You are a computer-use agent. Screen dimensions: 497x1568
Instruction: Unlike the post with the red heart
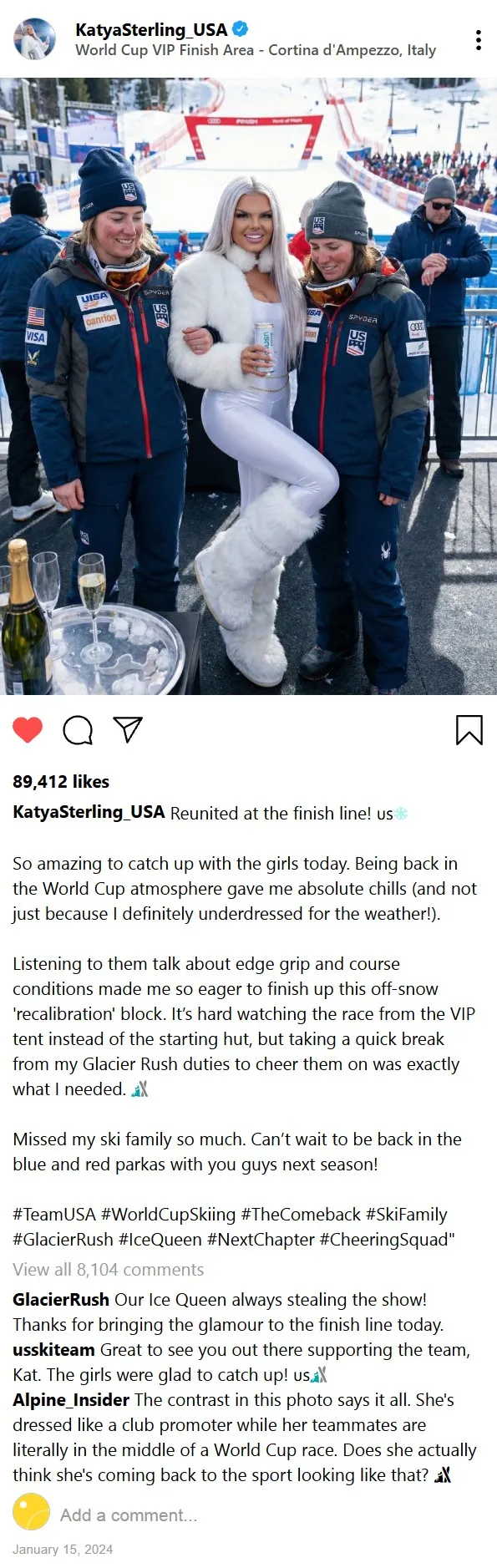(x=28, y=730)
